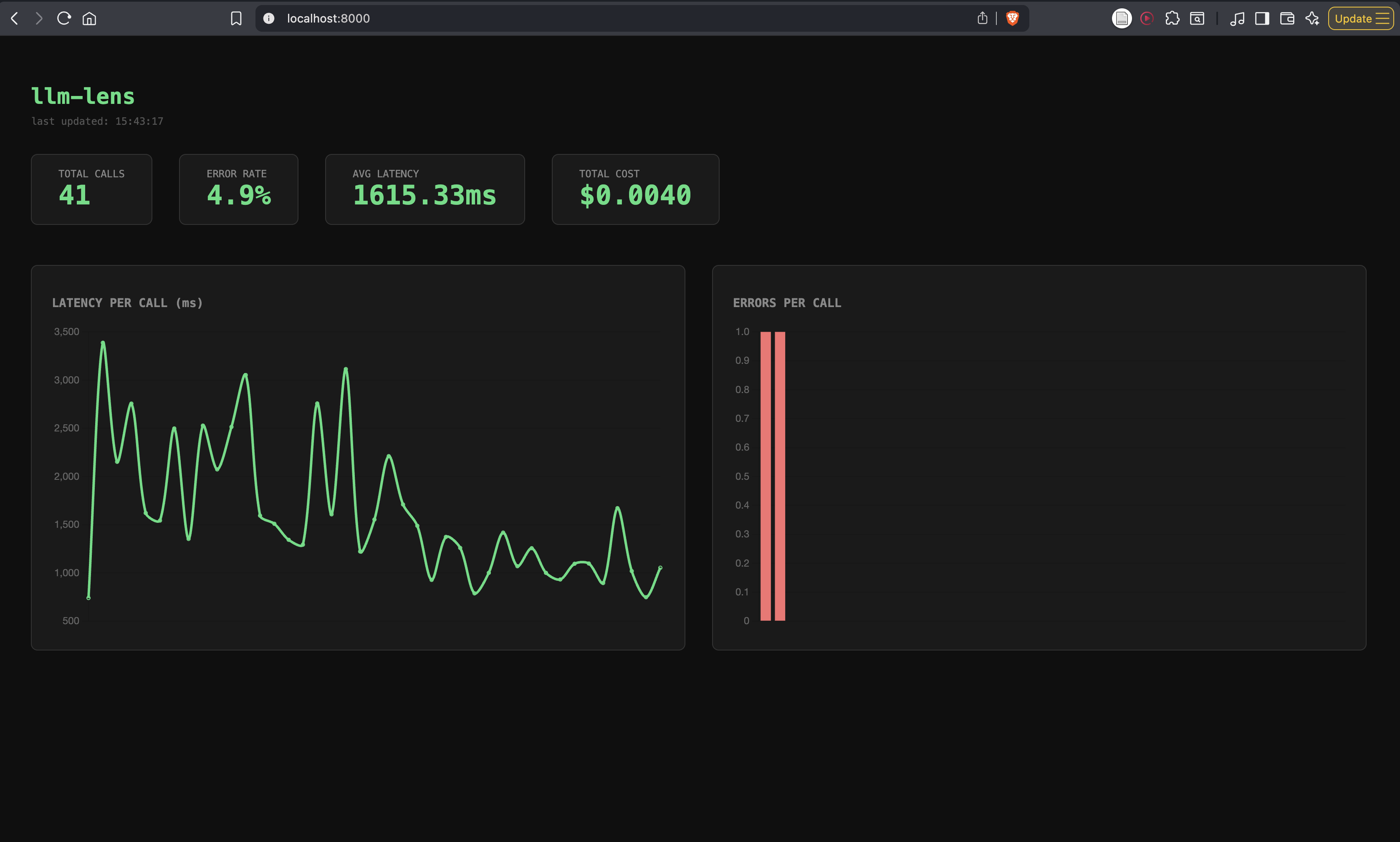Bookmark this page with the bookmark icon
1400x842 pixels.
[x=236, y=19]
